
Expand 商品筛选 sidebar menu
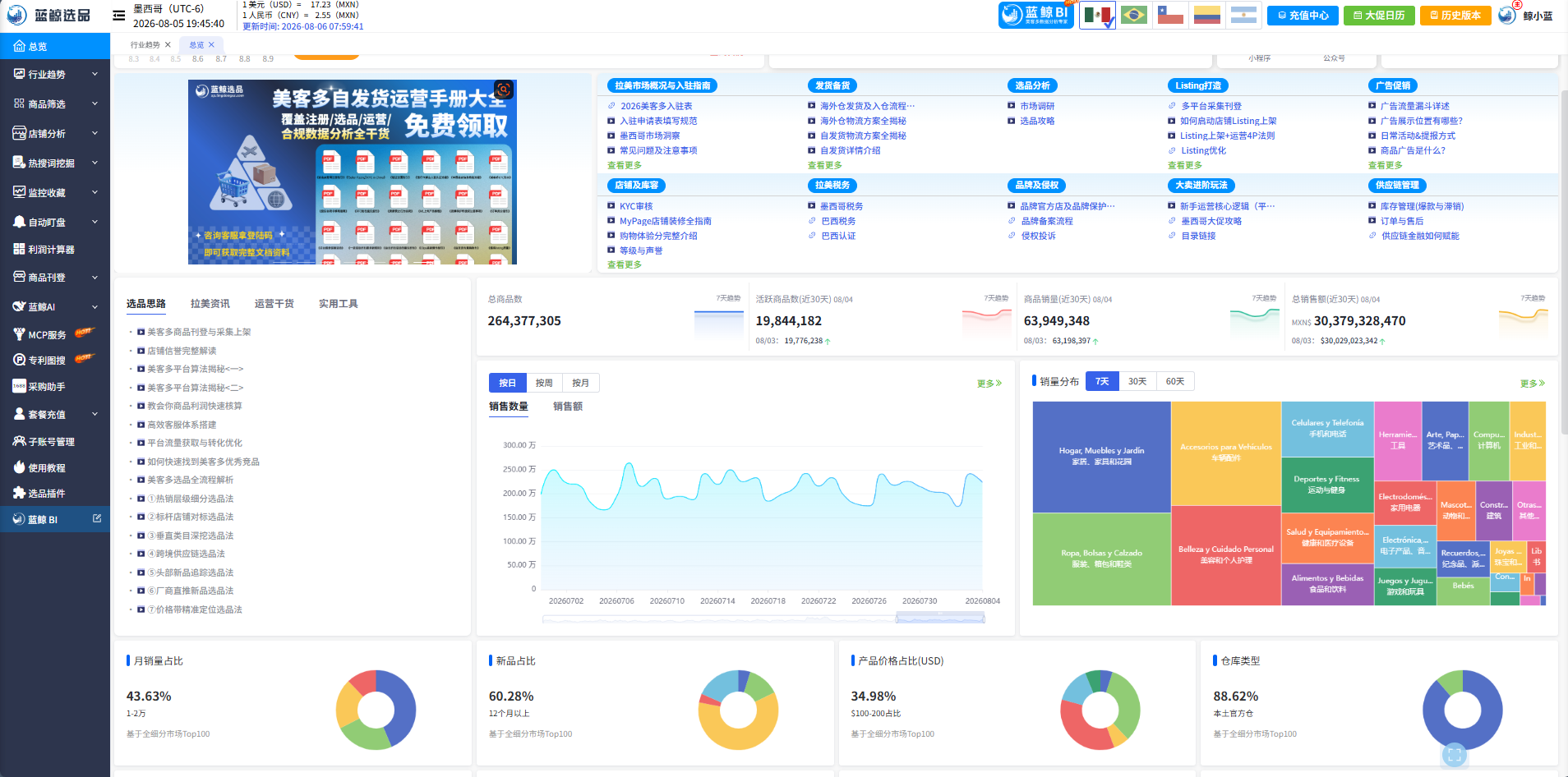coord(55,103)
